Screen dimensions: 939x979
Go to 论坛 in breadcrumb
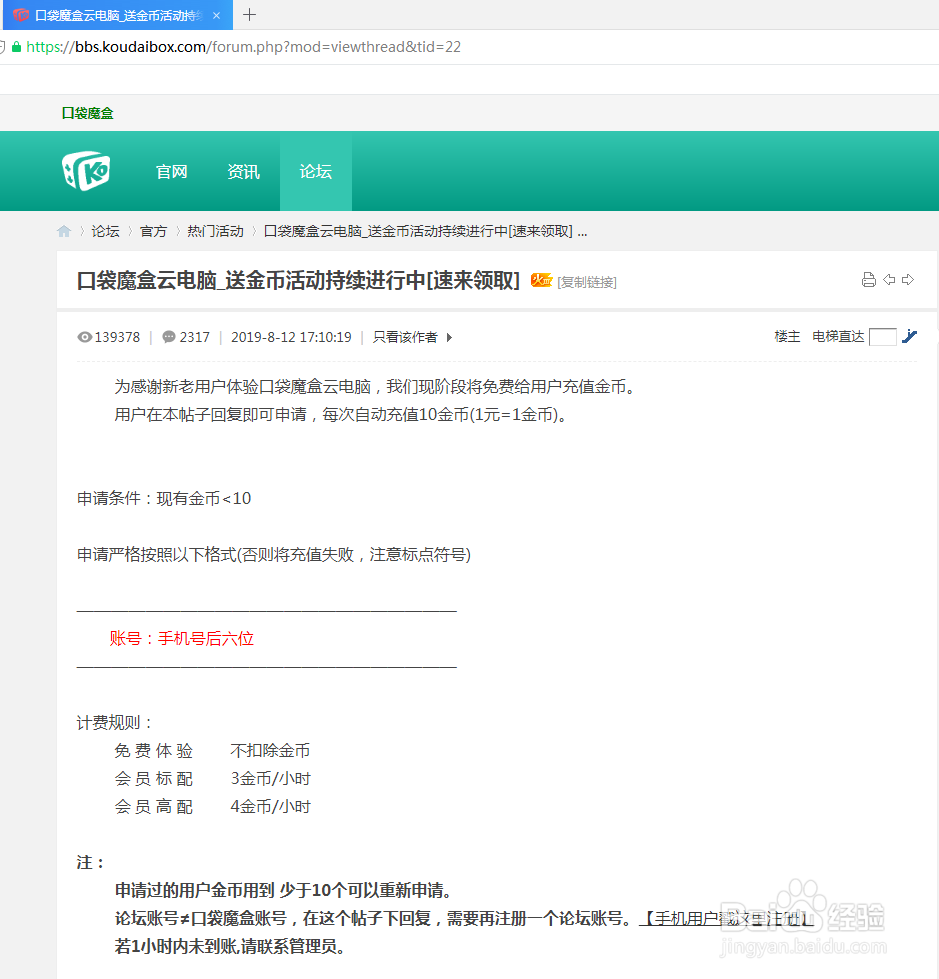pyautogui.click(x=106, y=232)
